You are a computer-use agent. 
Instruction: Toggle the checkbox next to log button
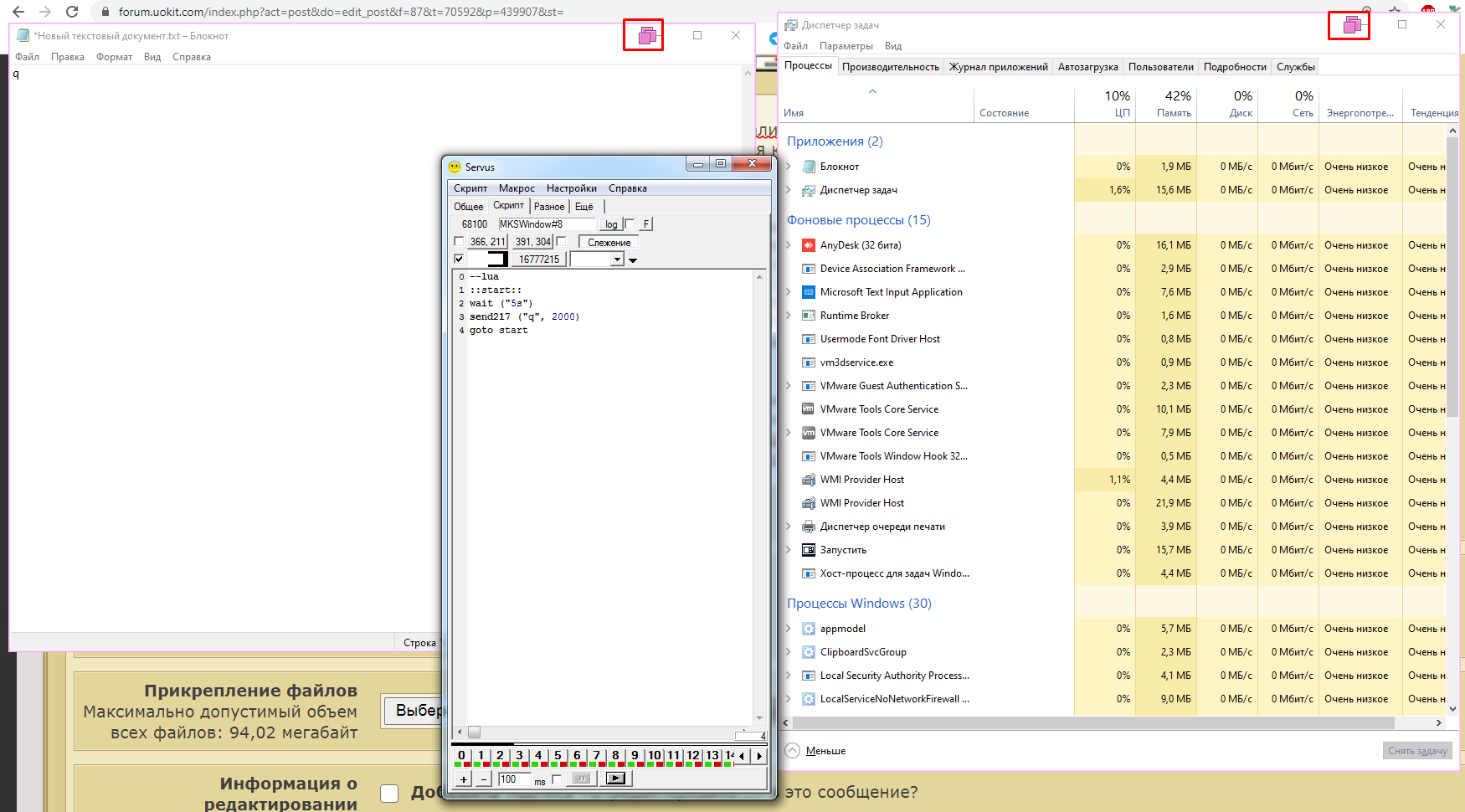click(630, 224)
